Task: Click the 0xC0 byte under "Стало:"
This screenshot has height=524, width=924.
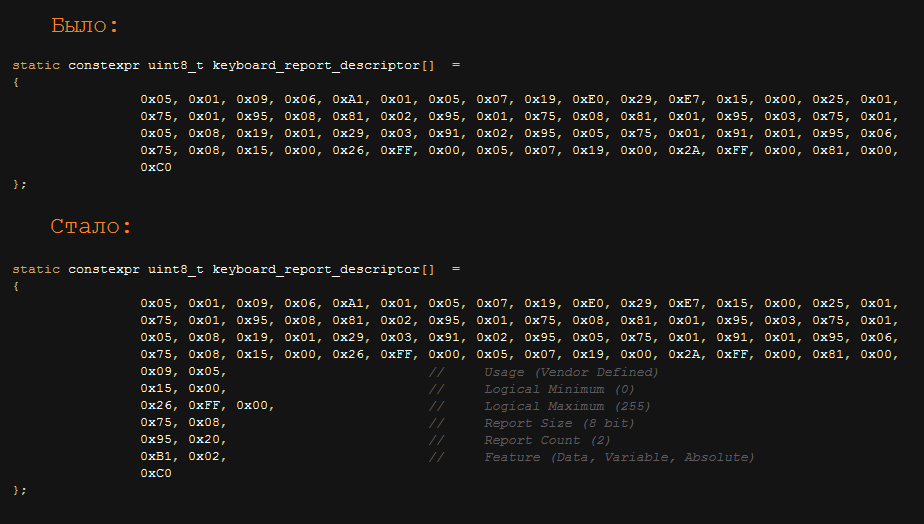Action: click(x=156, y=474)
